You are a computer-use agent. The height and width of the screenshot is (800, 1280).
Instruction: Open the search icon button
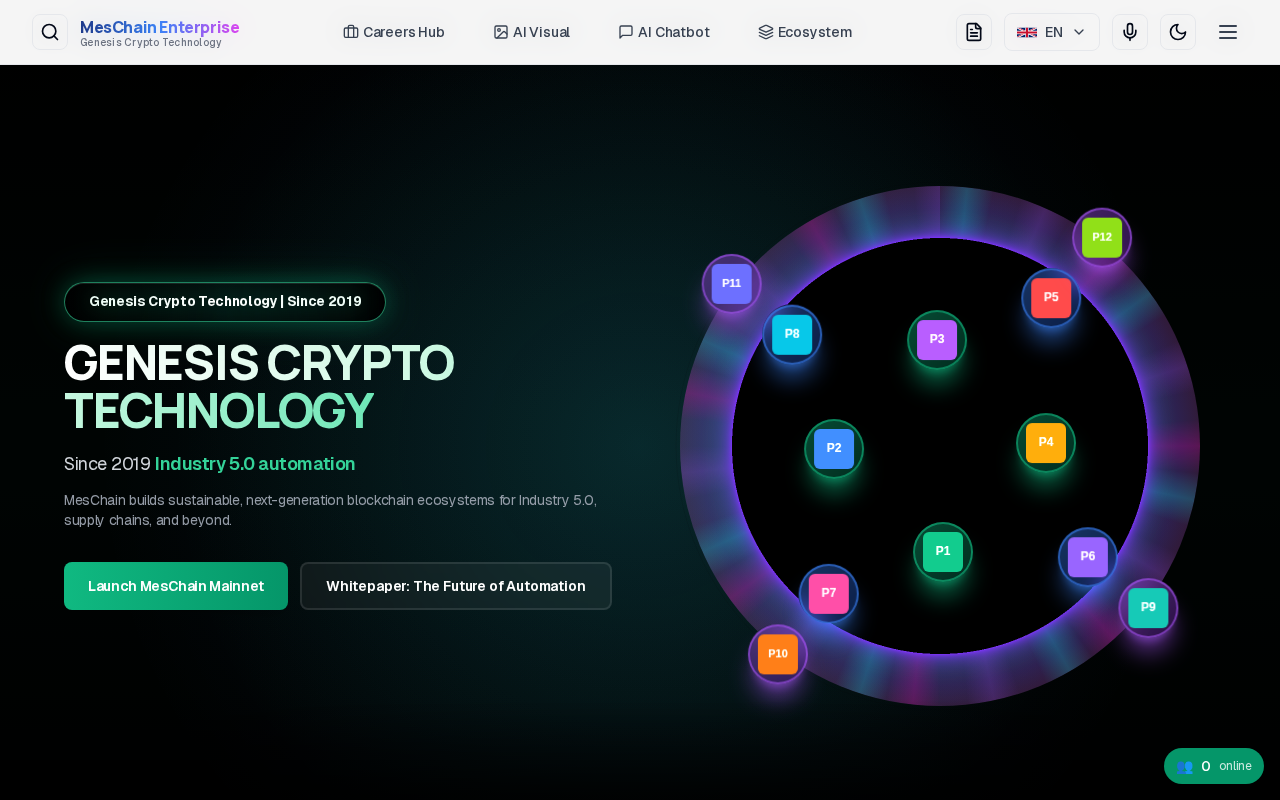pos(50,32)
